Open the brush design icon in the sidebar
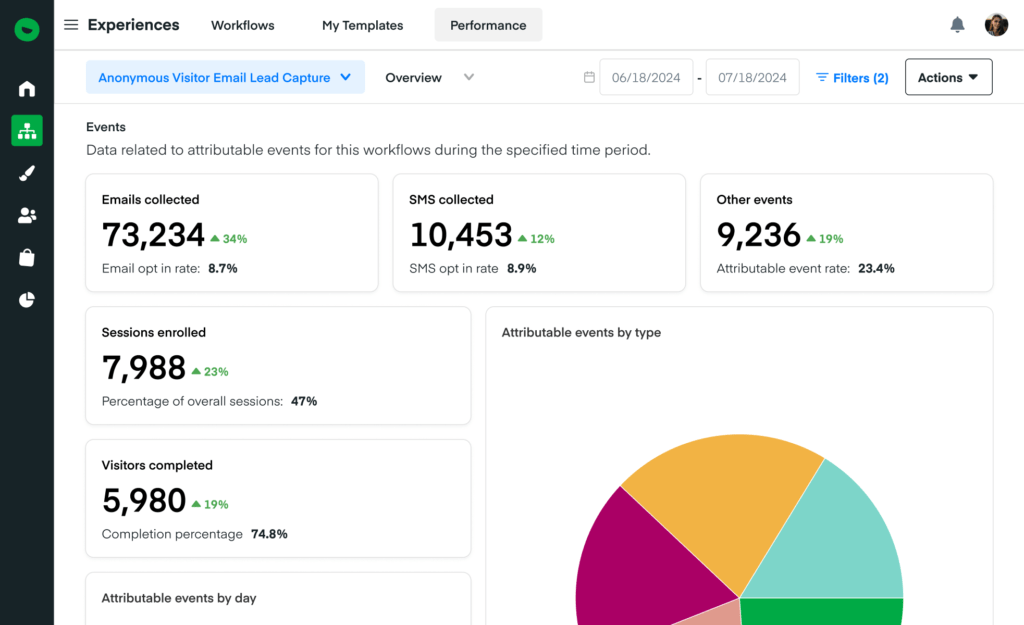 27,173
